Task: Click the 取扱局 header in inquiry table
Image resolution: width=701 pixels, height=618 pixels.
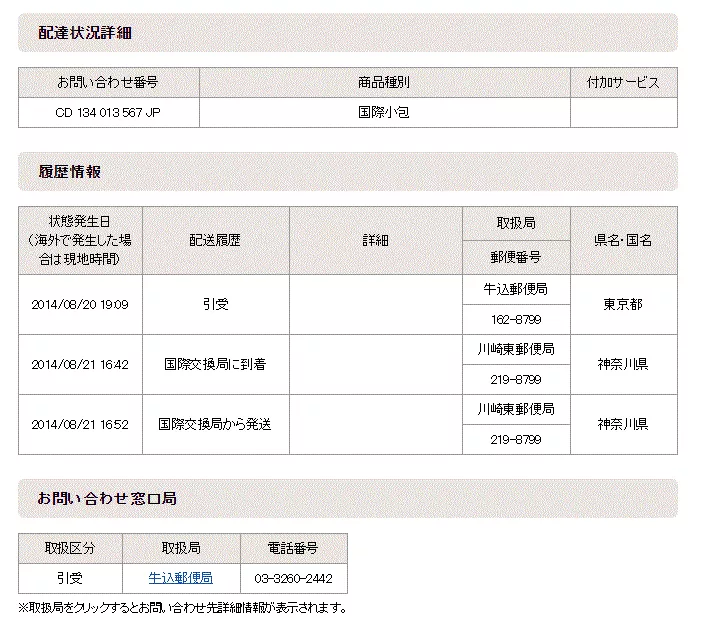Action: pyautogui.click(x=181, y=548)
